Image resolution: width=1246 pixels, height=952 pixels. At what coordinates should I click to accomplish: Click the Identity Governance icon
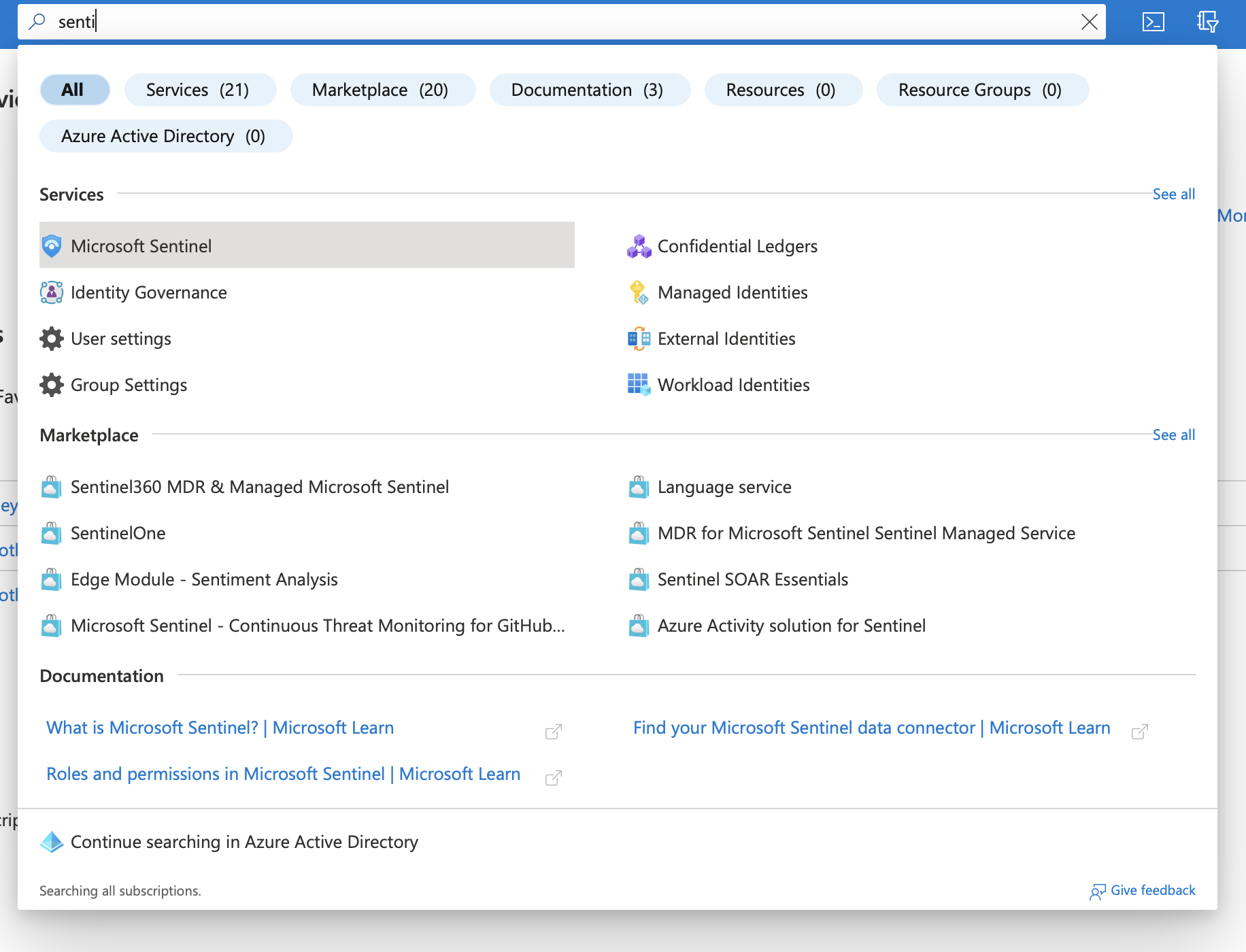52,292
